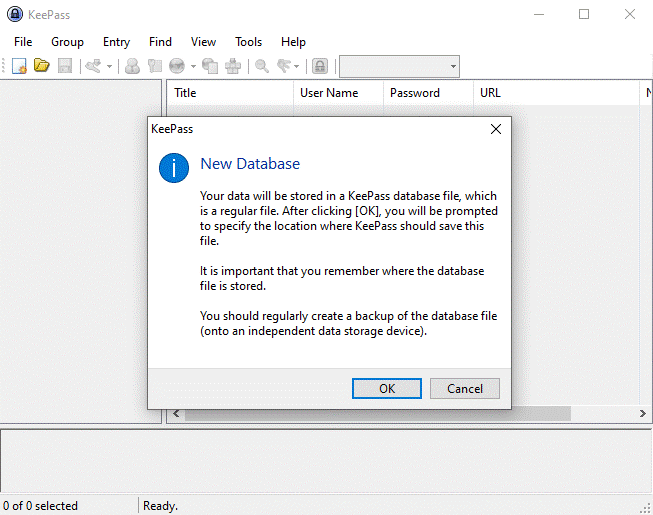653x515 pixels.
Task: Click the Password column header
Action: point(428,93)
